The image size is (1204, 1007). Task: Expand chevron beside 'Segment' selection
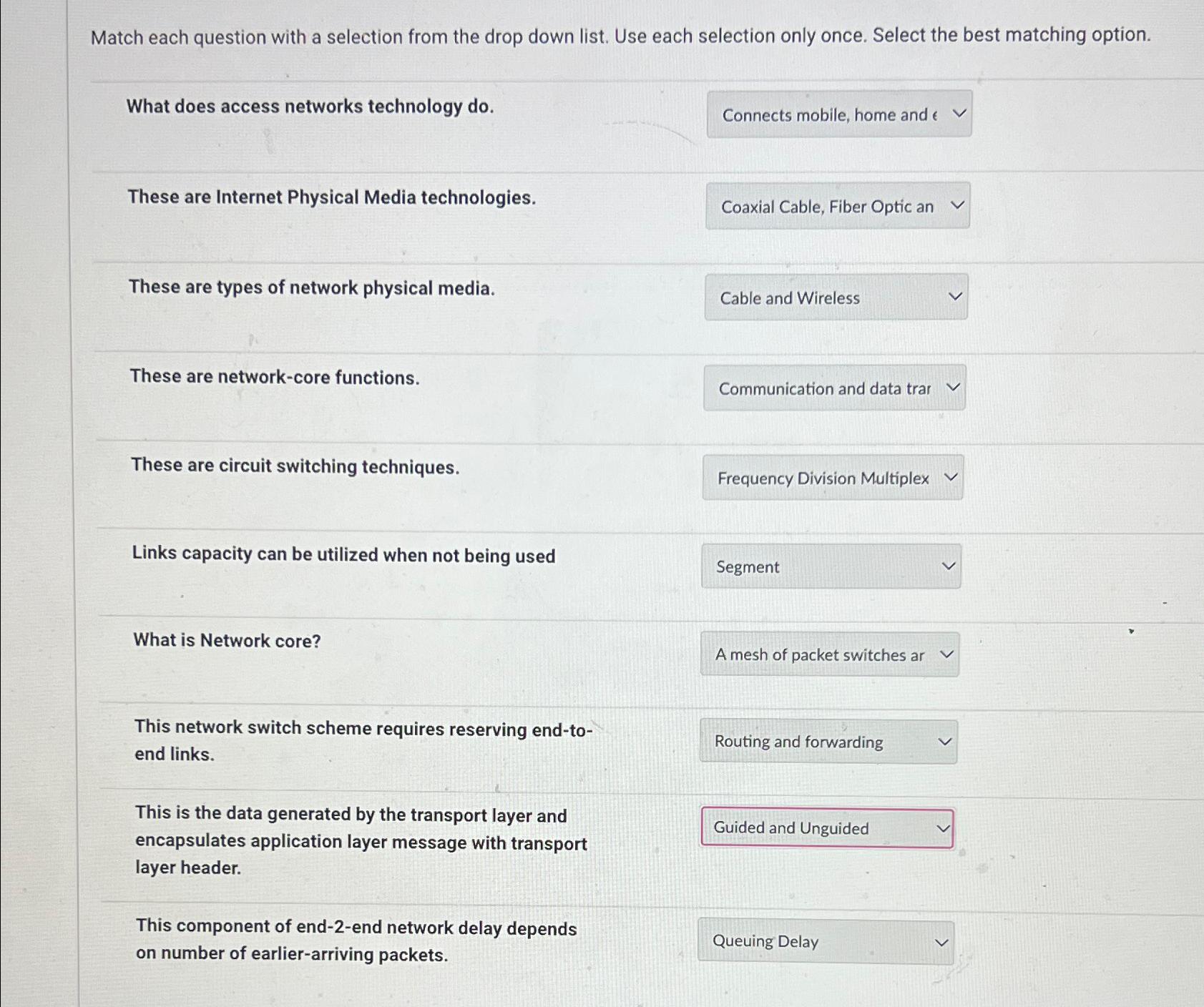tap(947, 565)
